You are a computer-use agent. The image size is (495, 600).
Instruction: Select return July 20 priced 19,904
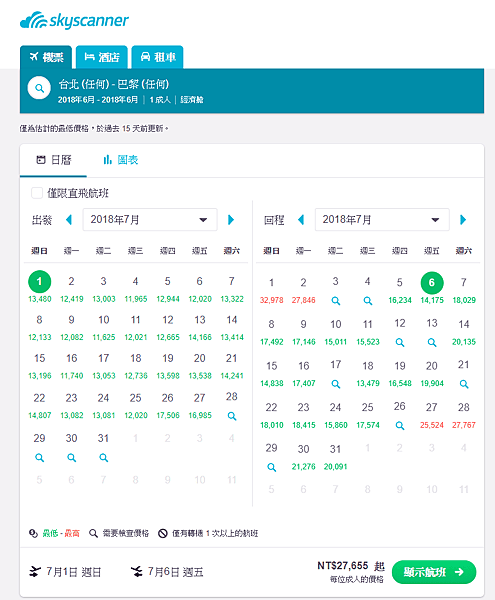[x=432, y=374]
